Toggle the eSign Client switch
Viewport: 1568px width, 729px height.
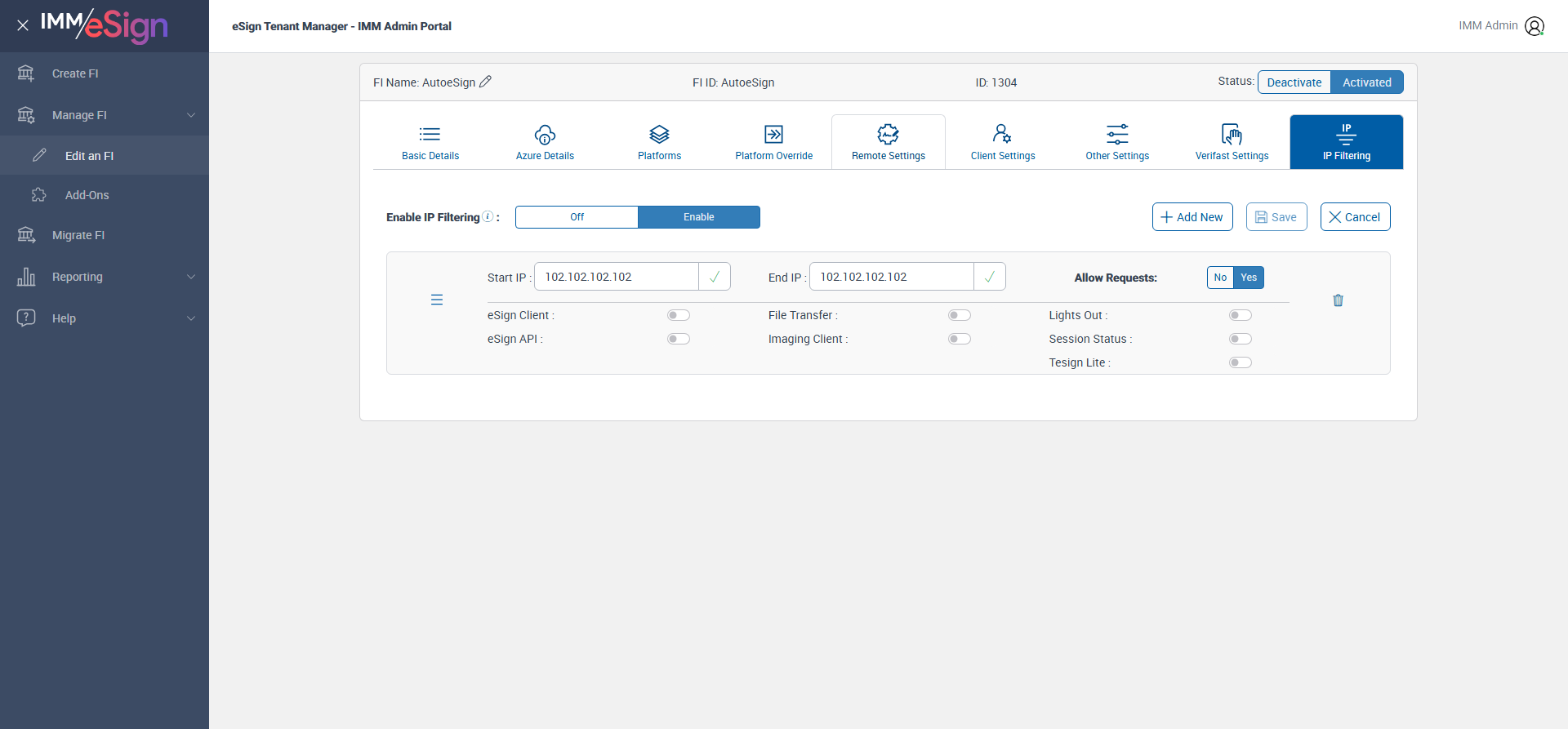[679, 315]
